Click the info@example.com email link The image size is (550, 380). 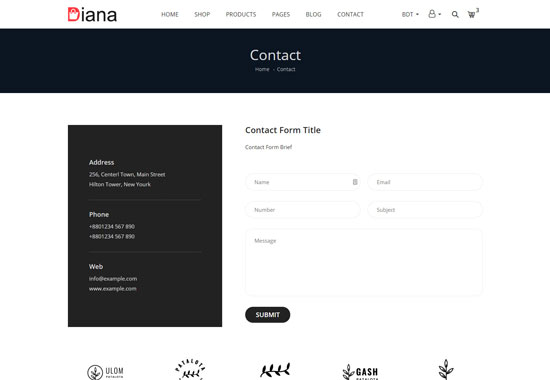point(113,279)
